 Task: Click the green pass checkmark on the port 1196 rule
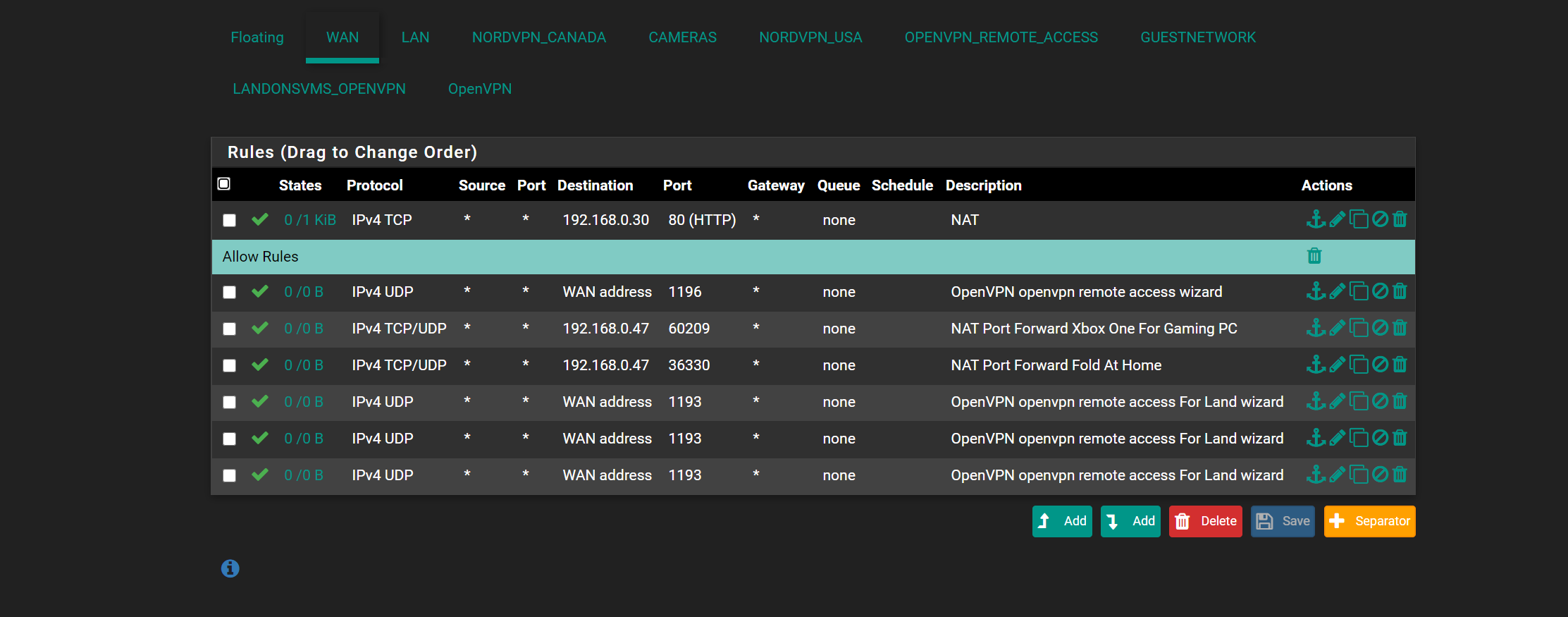click(x=260, y=291)
